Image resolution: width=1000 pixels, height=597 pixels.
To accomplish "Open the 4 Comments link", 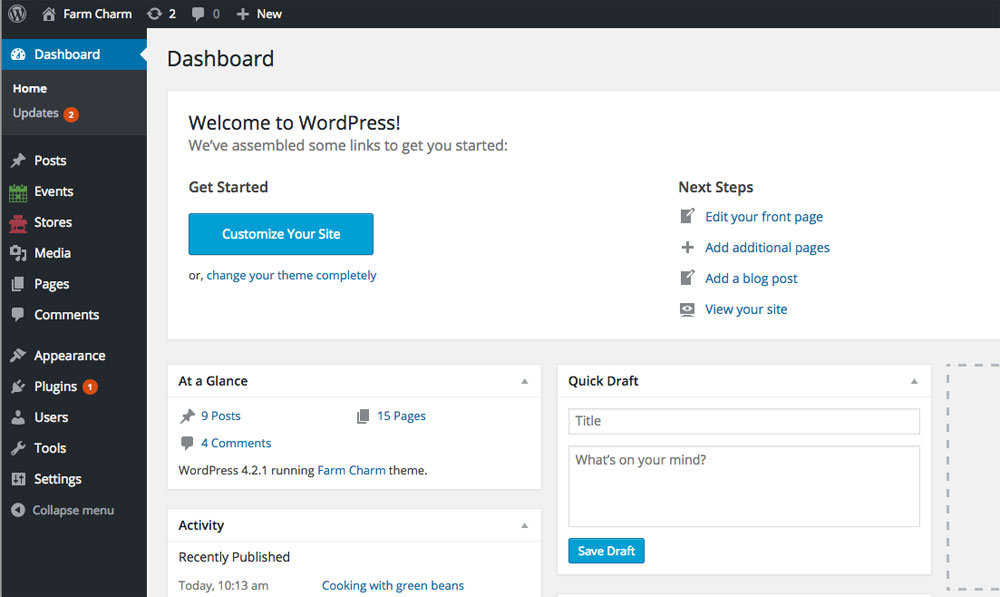I will click(x=236, y=443).
